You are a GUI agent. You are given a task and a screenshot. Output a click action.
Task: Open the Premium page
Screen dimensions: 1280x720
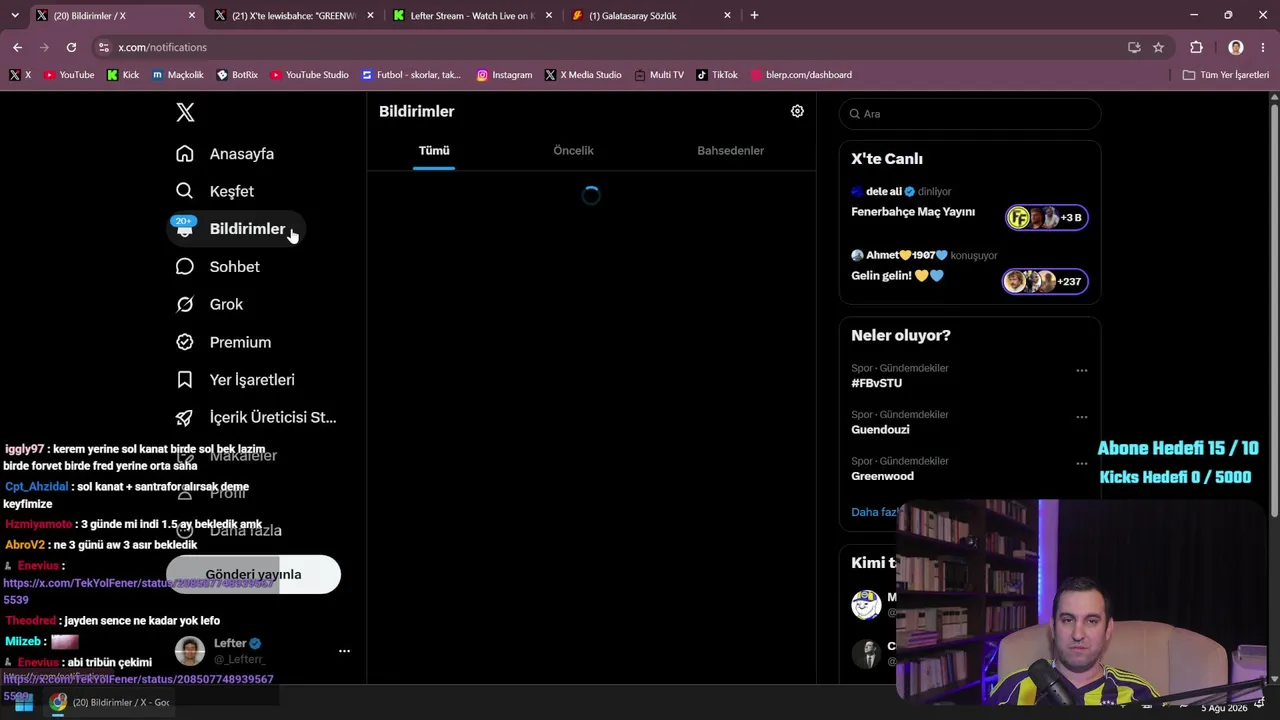224,342
